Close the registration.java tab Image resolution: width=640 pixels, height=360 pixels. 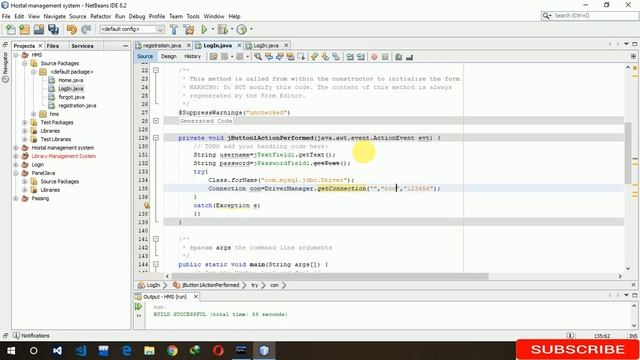189,45
